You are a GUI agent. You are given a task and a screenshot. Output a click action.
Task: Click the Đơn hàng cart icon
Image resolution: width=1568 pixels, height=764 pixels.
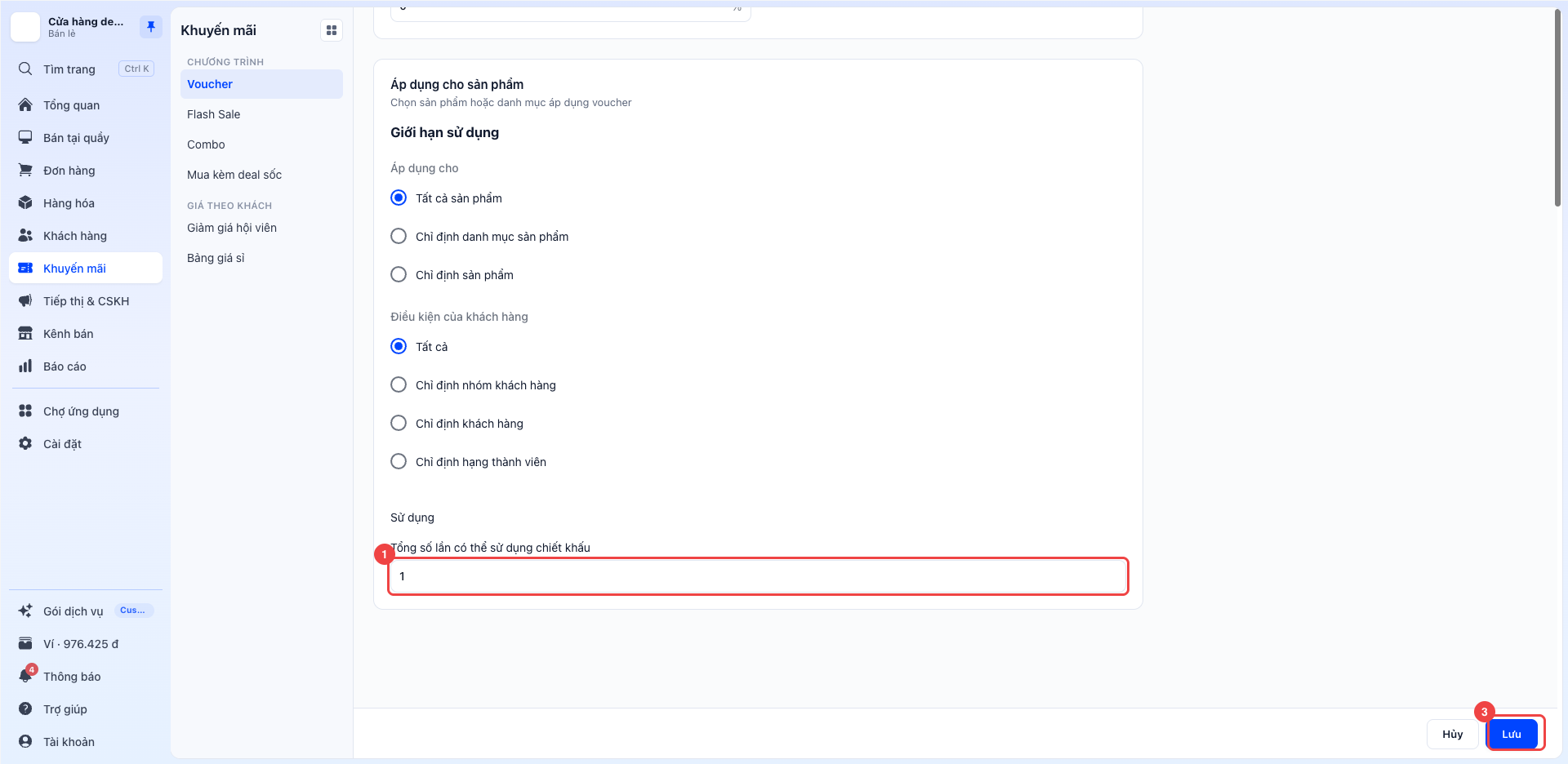point(25,170)
